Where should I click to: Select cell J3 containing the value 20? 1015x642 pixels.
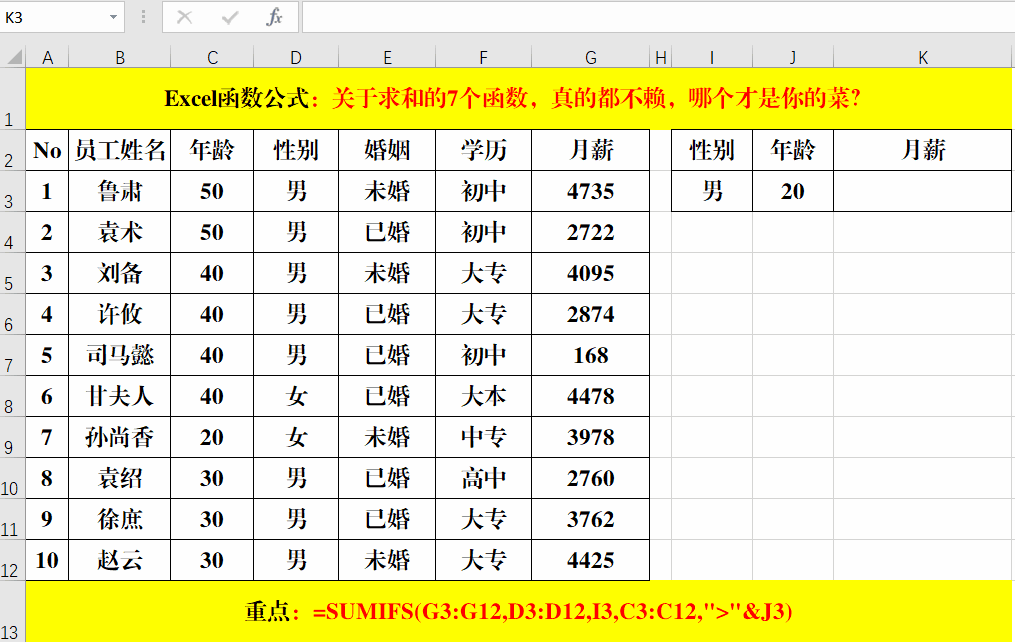click(x=792, y=190)
